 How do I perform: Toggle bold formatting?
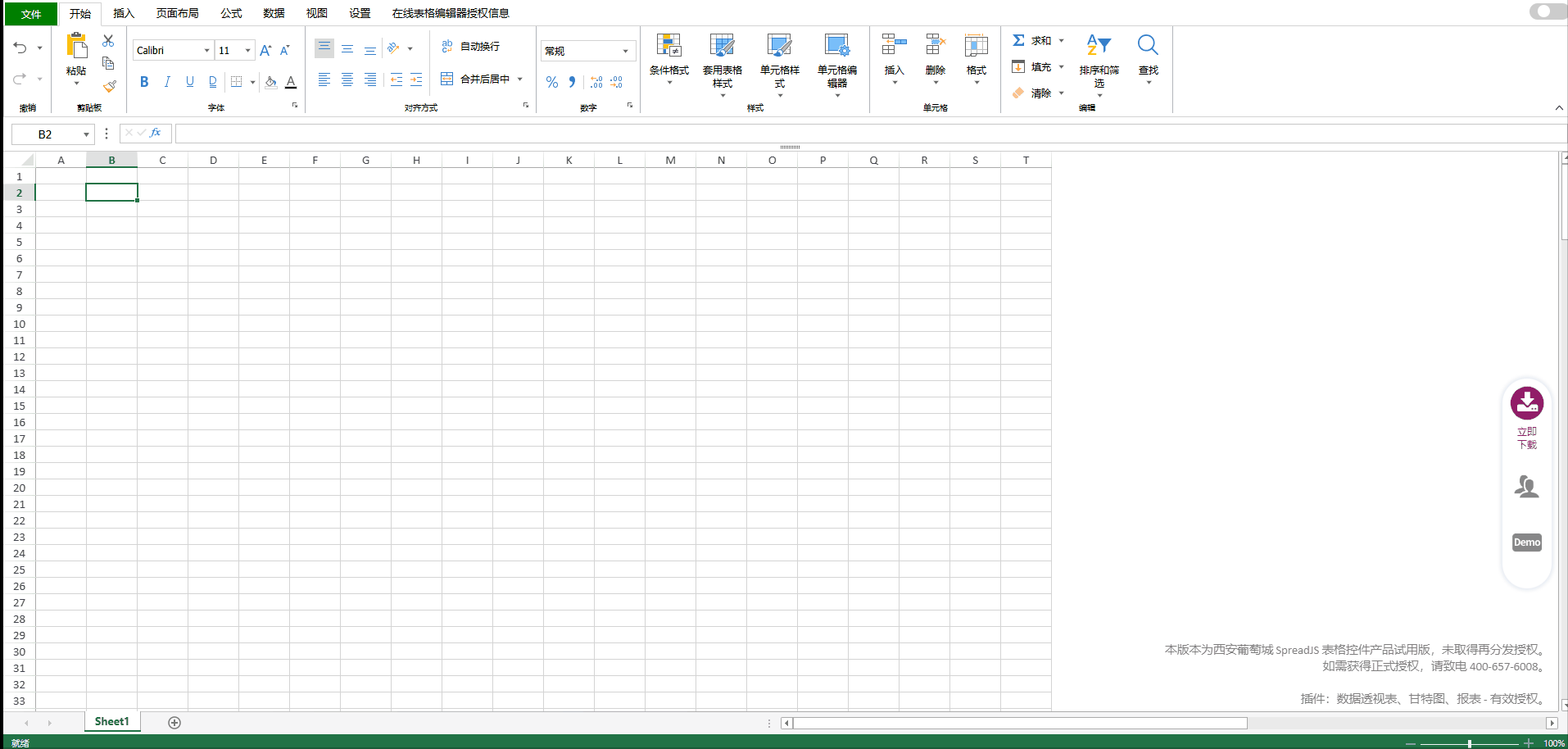tap(144, 81)
